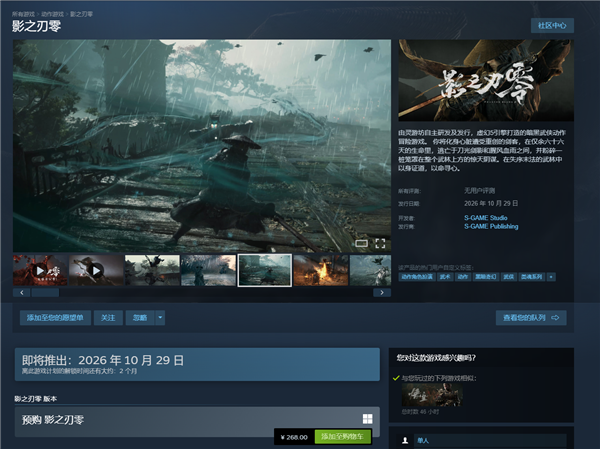This screenshot has height=449, width=600.
Task: Click the 即将推出 release date banner
Action: click(x=197, y=364)
